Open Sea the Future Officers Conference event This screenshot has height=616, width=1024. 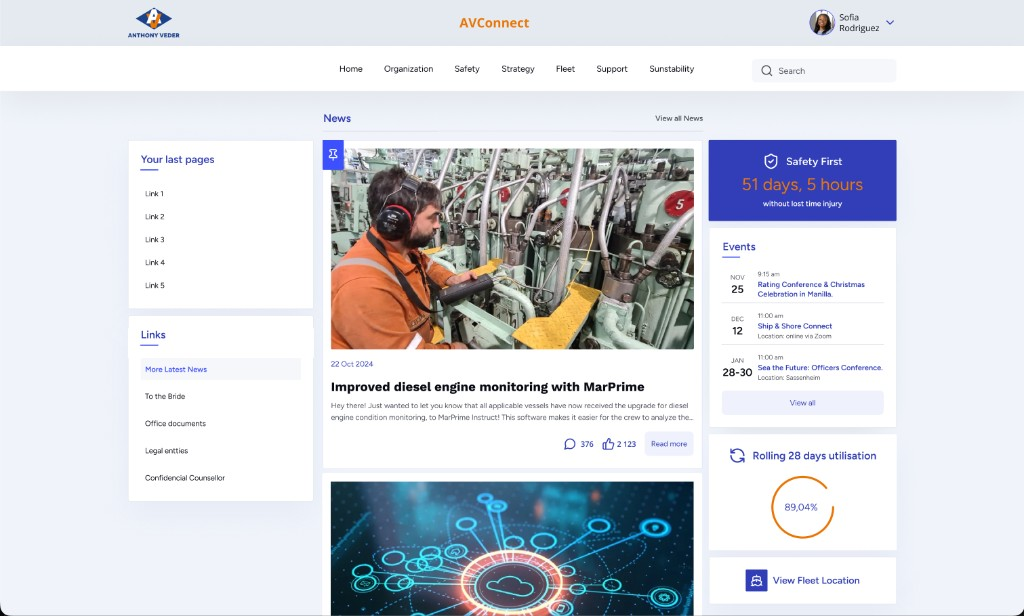pyautogui.click(x=820, y=367)
